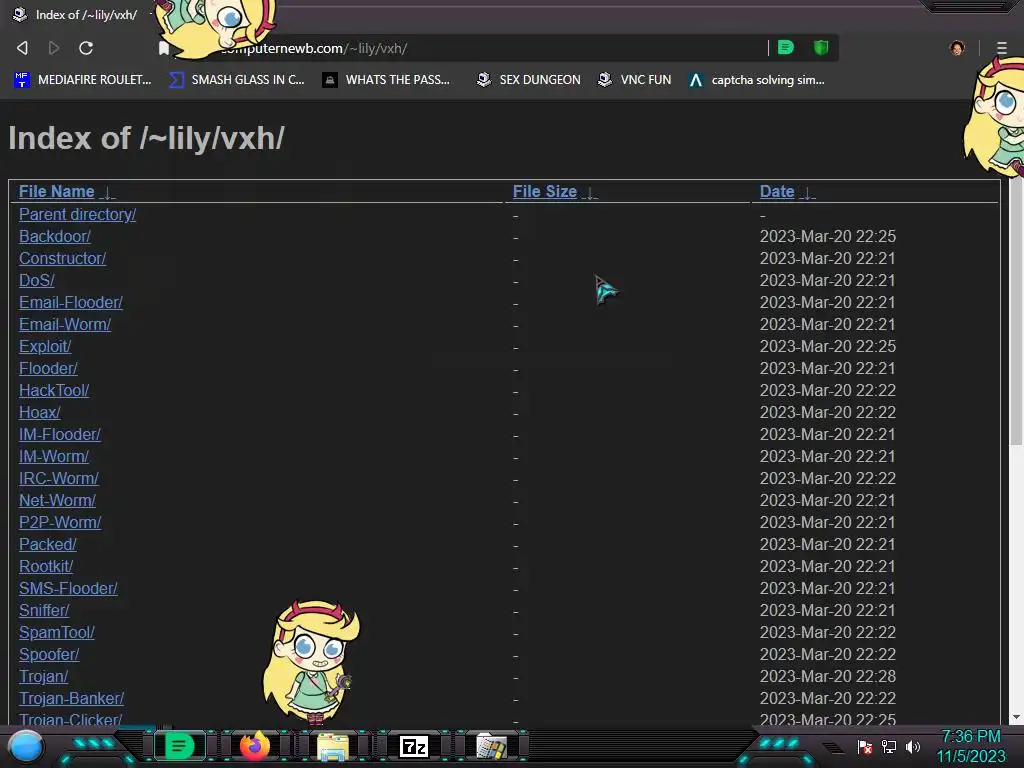Click the browser forward arrow
The height and width of the screenshot is (768, 1024).
(54, 48)
